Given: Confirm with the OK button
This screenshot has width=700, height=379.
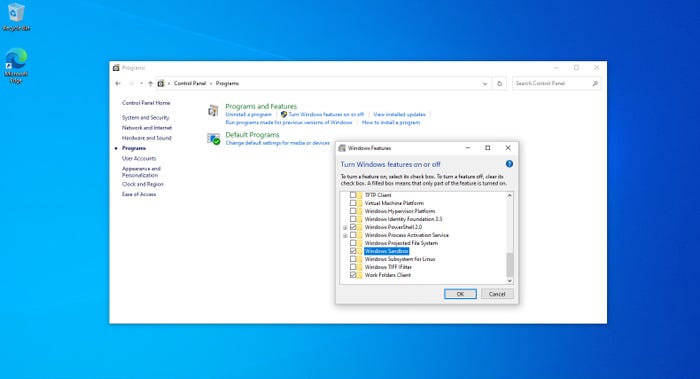Looking at the screenshot, I should point(460,294).
